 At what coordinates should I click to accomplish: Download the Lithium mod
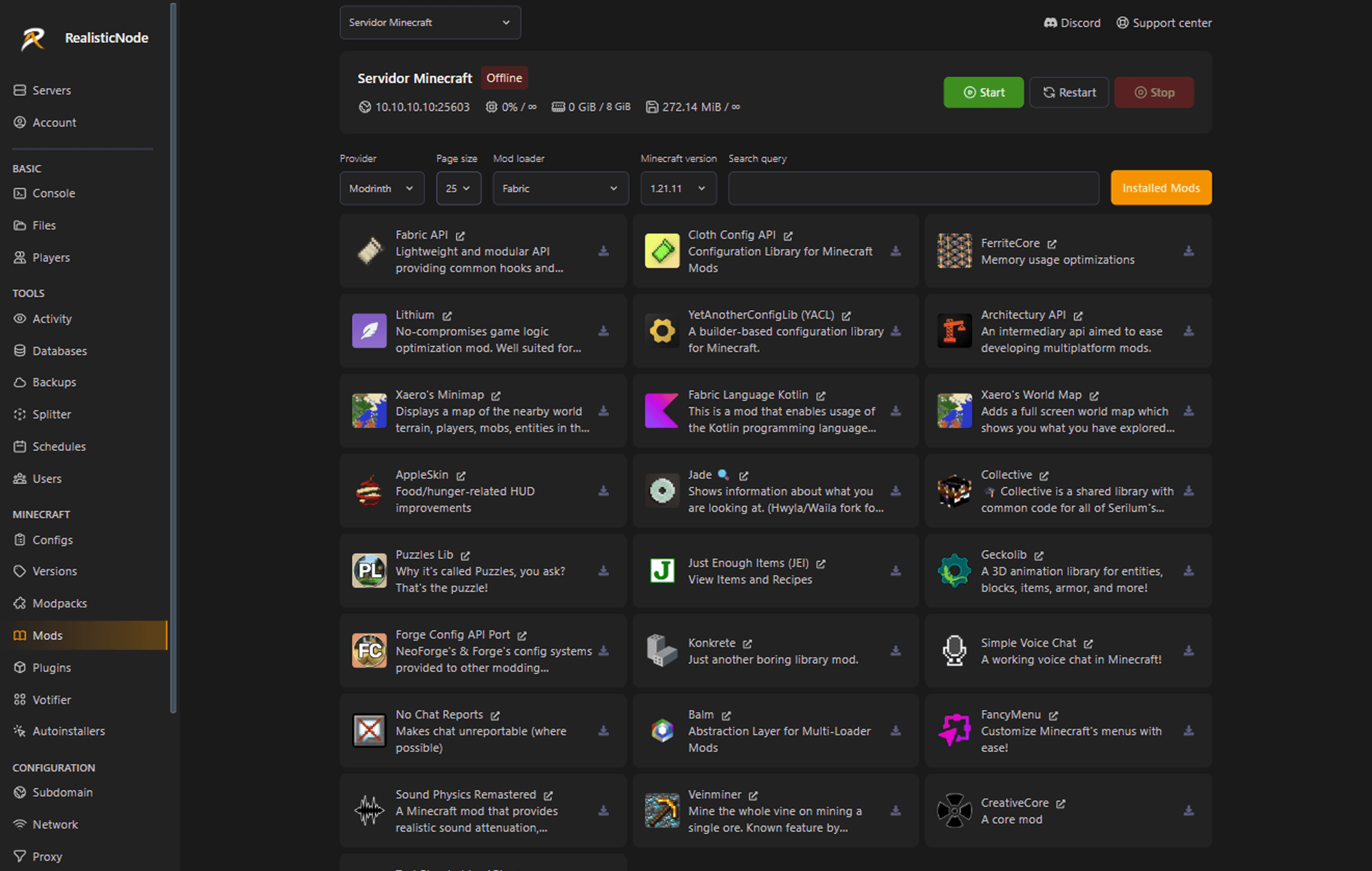(x=603, y=331)
